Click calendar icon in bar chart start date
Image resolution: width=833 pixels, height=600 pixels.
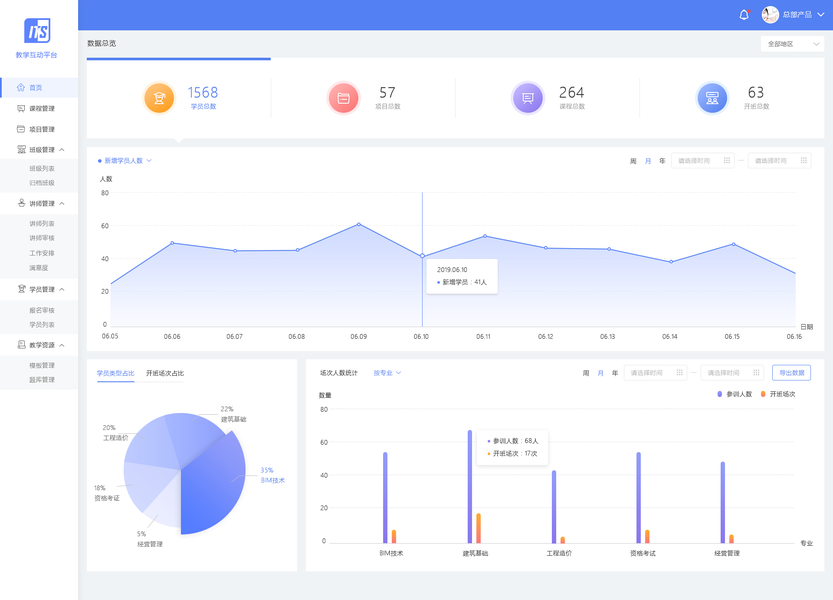click(x=679, y=373)
